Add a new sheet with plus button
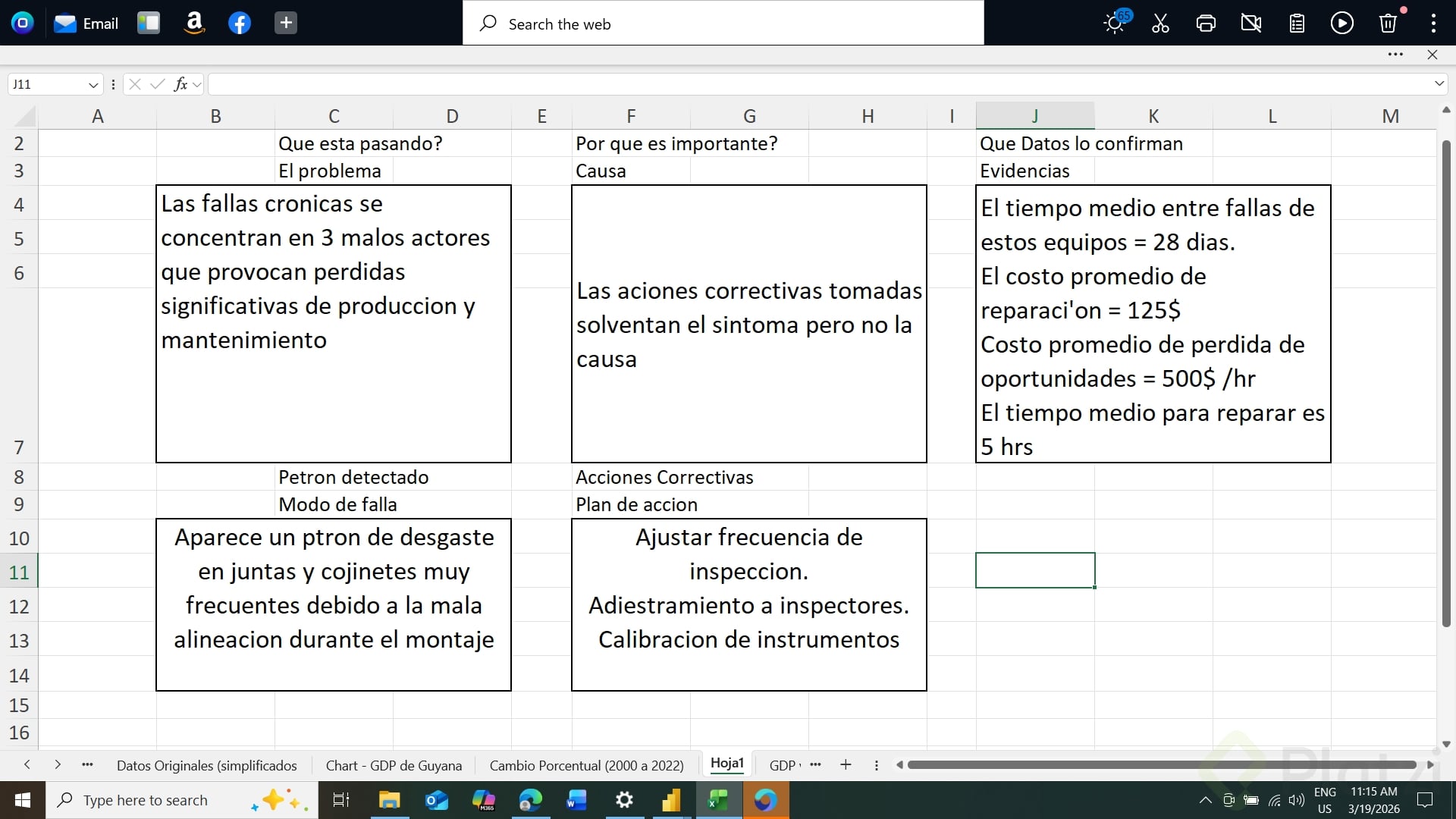Viewport: 1456px width, 819px height. pos(846,765)
